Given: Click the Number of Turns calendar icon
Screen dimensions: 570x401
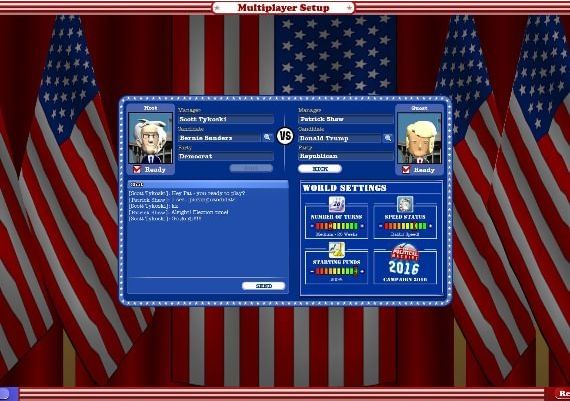Looking at the screenshot, I should click(337, 204).
